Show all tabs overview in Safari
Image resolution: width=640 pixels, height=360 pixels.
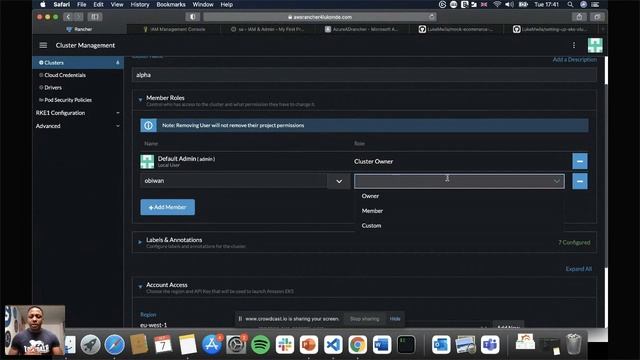click(597, 17)
